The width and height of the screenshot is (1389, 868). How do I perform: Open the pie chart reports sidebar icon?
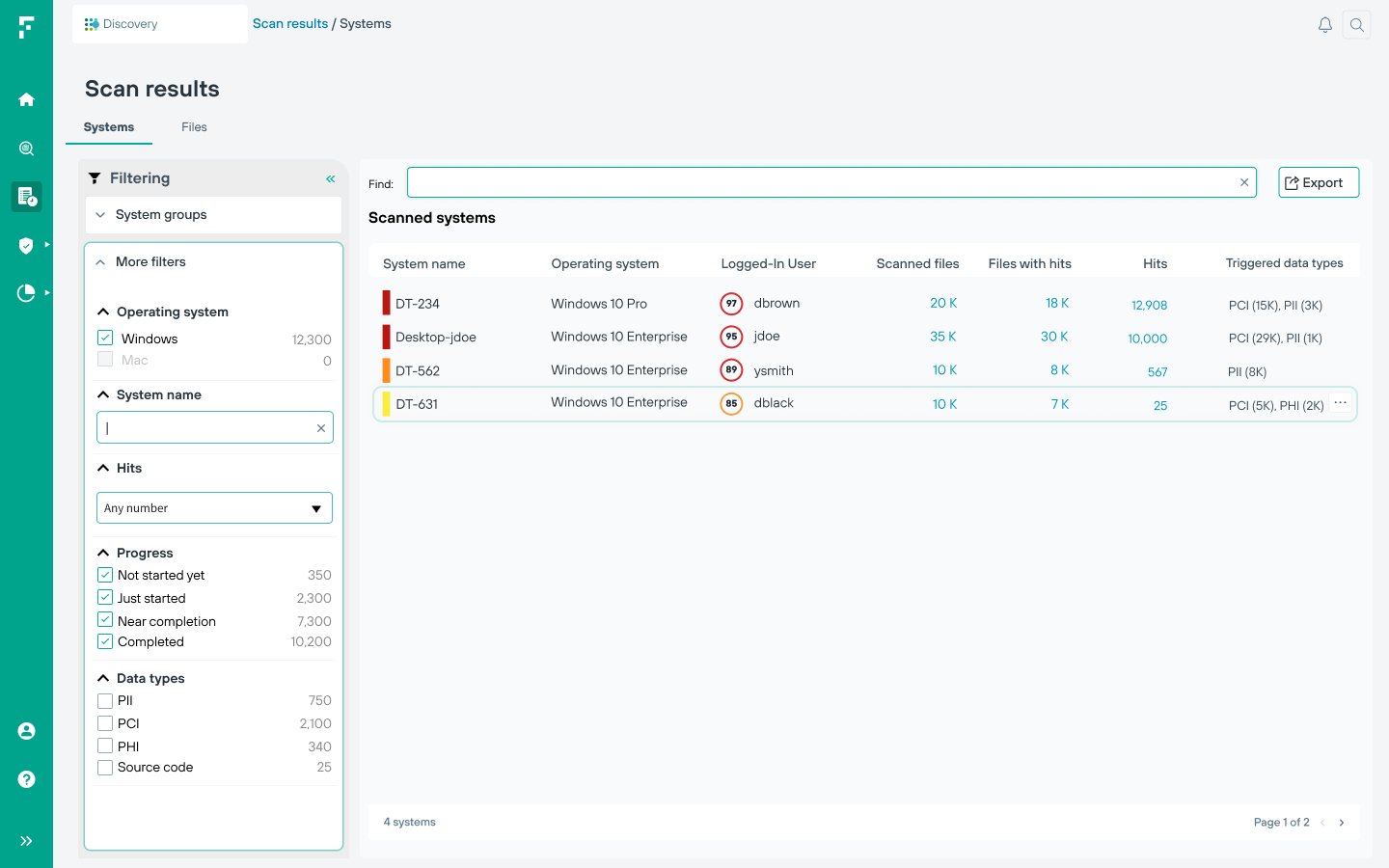[x=26, y=292]
